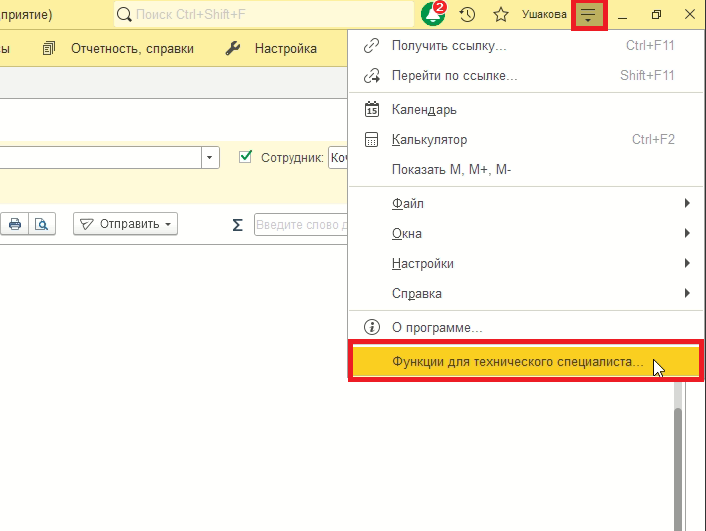Click the user name Ушакова
The height and width of the screenshot is (531, 706).
(544, 14)
